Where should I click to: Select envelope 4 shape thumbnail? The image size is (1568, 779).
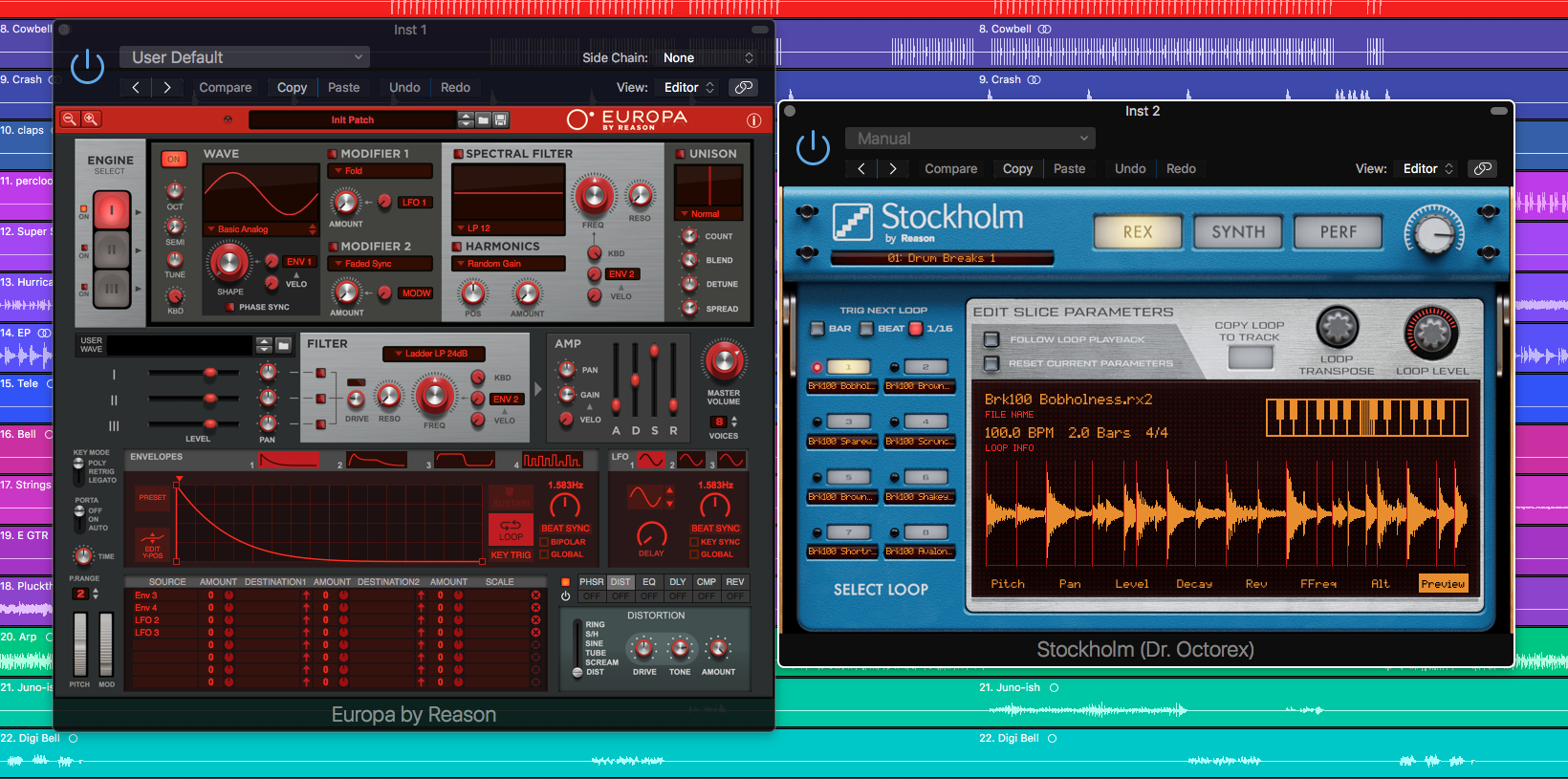pyautogui.click(x=552, y=461)
